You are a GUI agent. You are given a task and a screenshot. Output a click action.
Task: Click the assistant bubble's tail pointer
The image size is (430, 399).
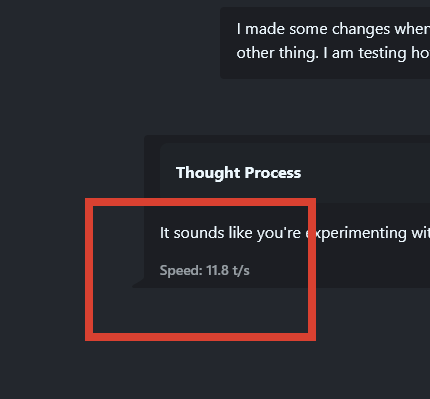(x=138, y=283)
